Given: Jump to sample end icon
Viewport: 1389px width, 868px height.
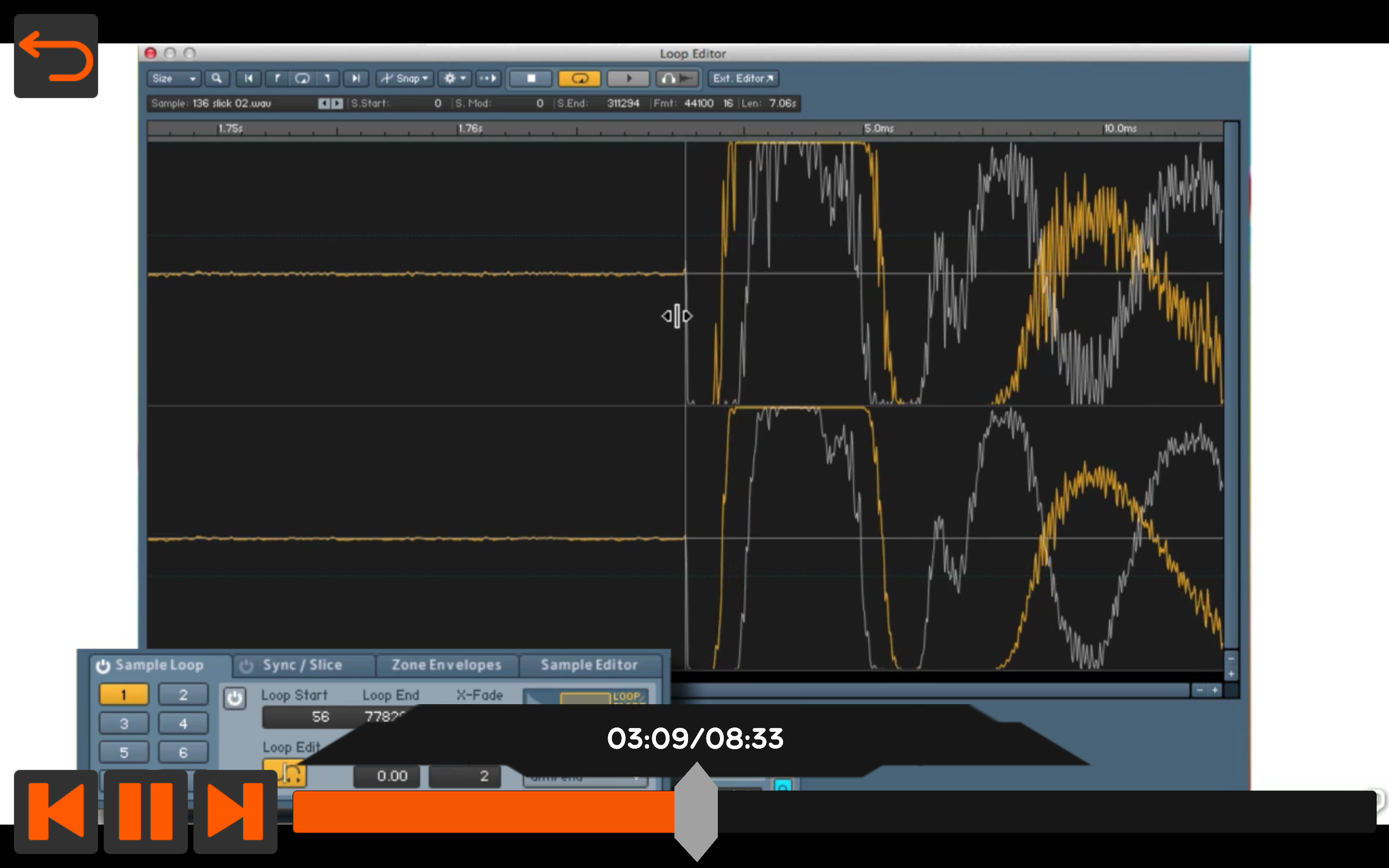Looking at the screenshot, I should click(356, 79).
